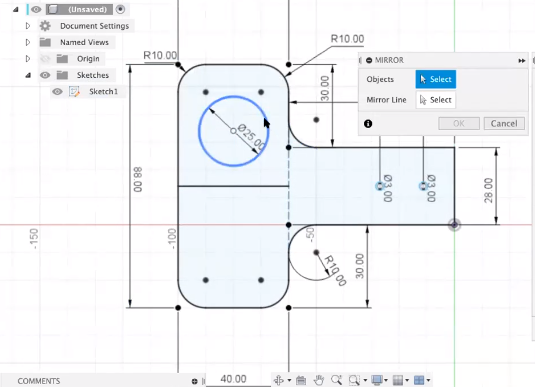Expand the Named Views folder

click(28, 42)
